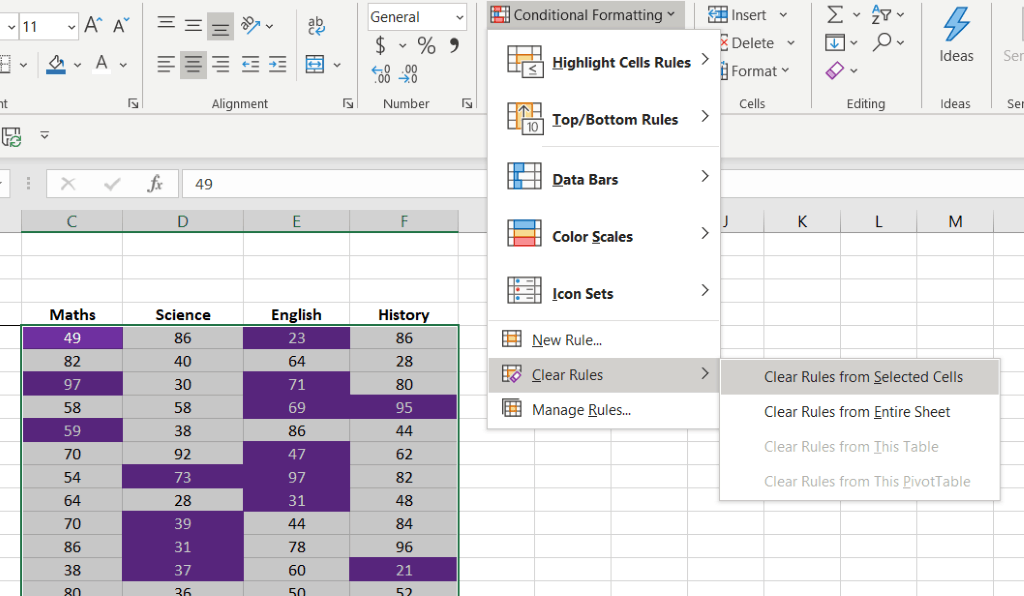This screenshot has width=1024, height=596.
Task: Decrease the indent
Action: 250,64
